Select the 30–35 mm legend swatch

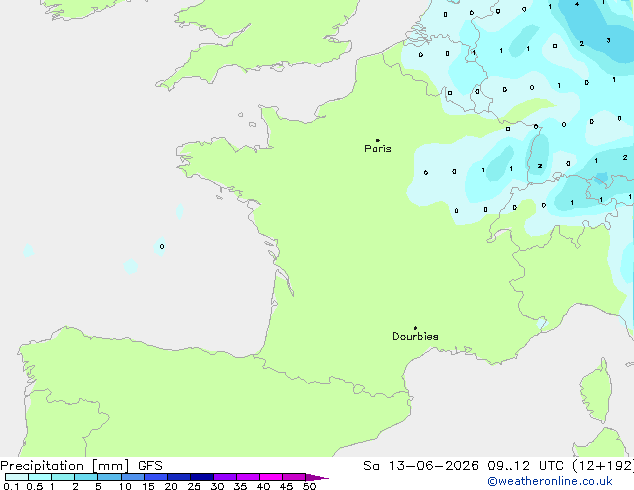pos(224,477)
